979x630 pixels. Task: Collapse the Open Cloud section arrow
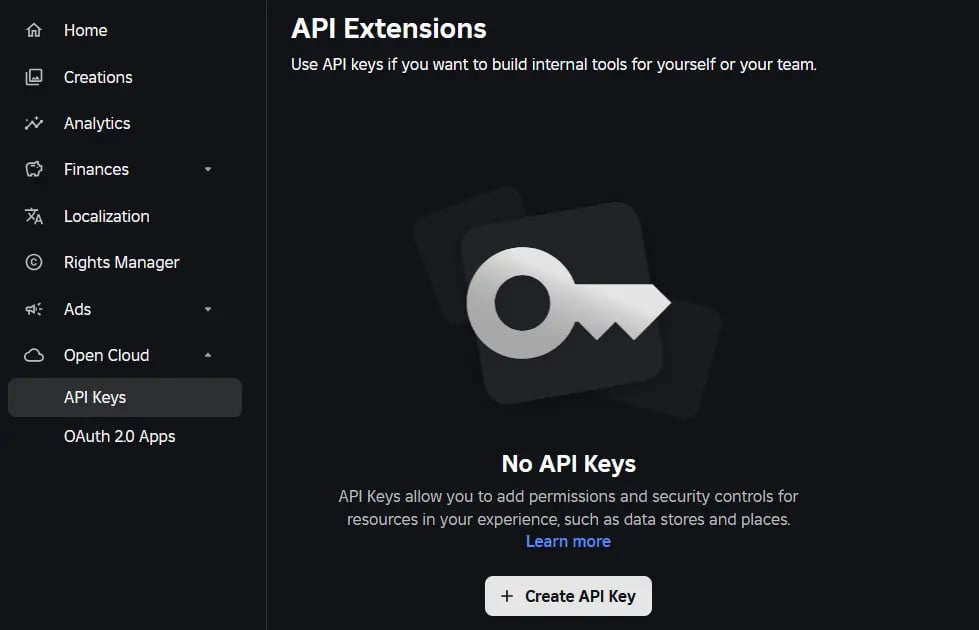pyautogui.click(x=208, y=355)
